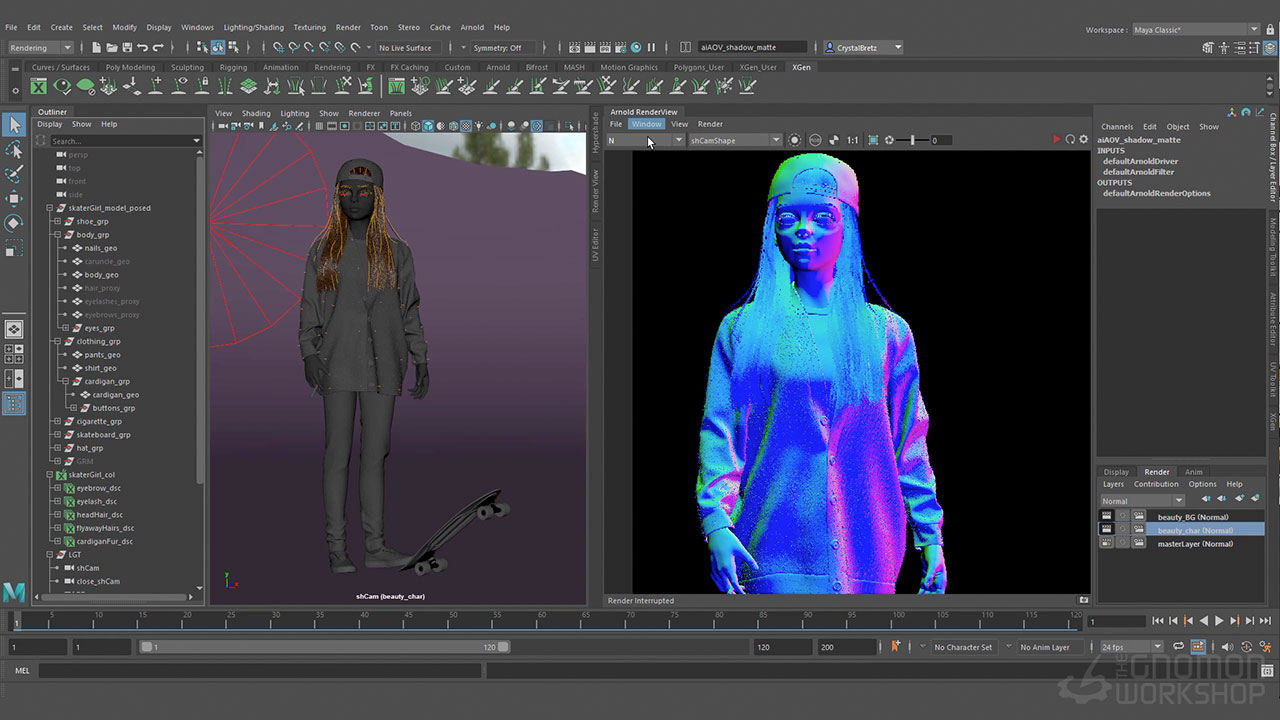Open the shCamShape camera dropdown
The height and width of the screenshot is (720, 1280).
pyautogui.click(x=735, y=140)
